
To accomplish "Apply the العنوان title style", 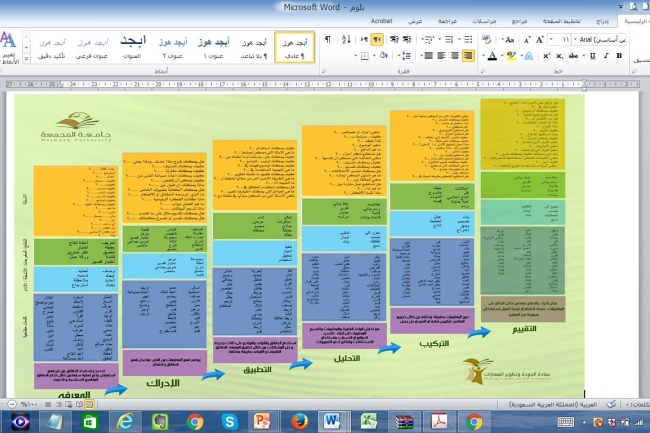I will point(133,48).
